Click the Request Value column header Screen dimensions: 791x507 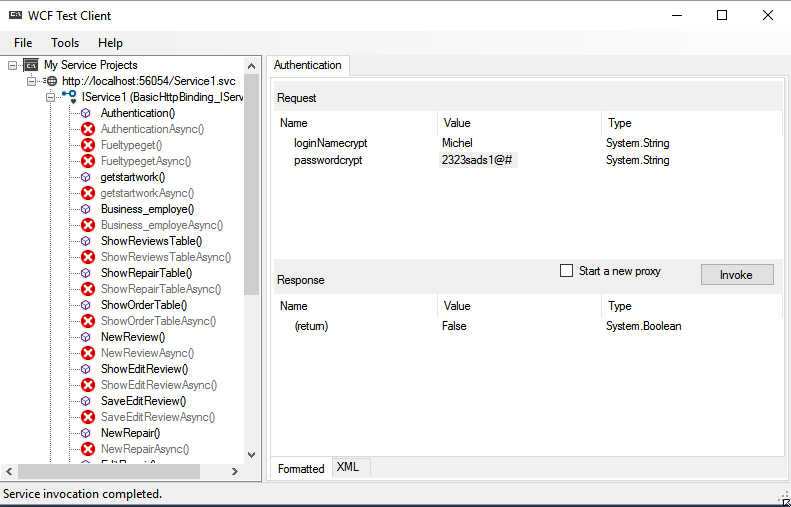(520, 123)
